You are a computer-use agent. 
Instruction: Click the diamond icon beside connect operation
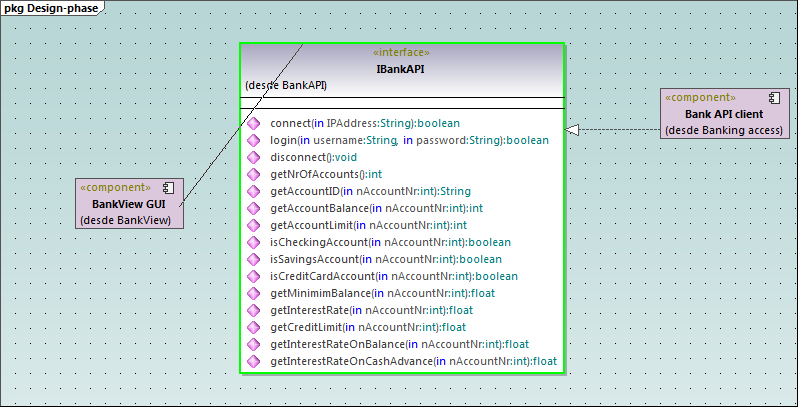point(253,124)
